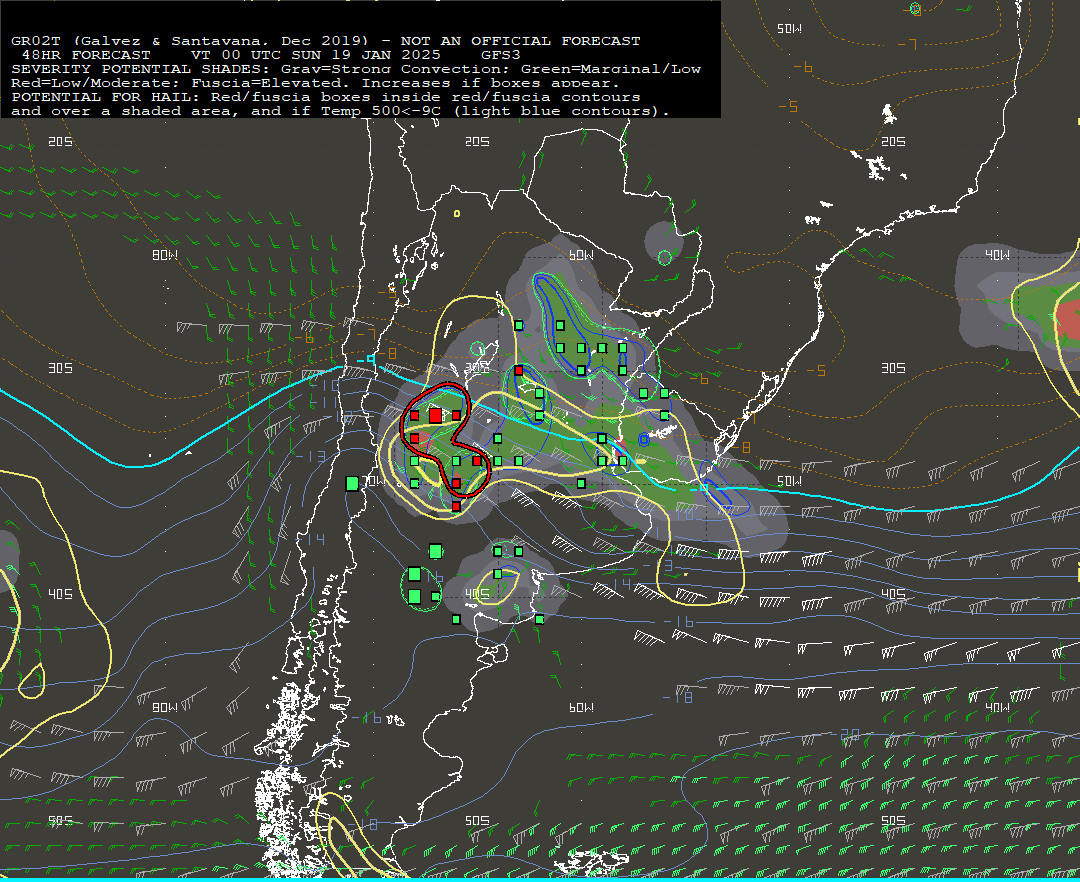1080x882 pixels.
Task: Click the "SEVERITY POTENTIAL SHADES" legend line
Action: pyautogui.click(x=356, y=69)
